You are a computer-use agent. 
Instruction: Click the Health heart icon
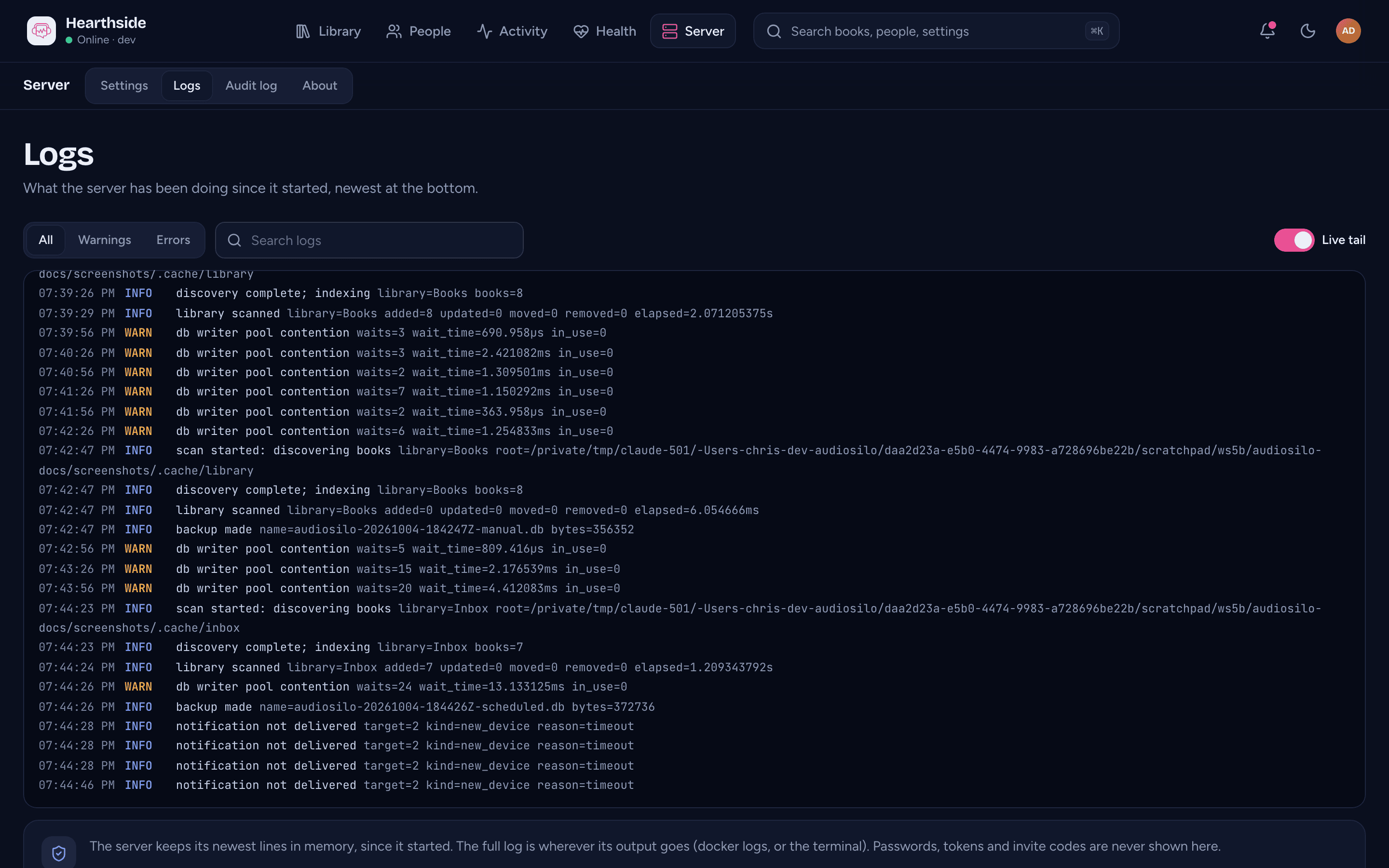(x=580, y=31)
